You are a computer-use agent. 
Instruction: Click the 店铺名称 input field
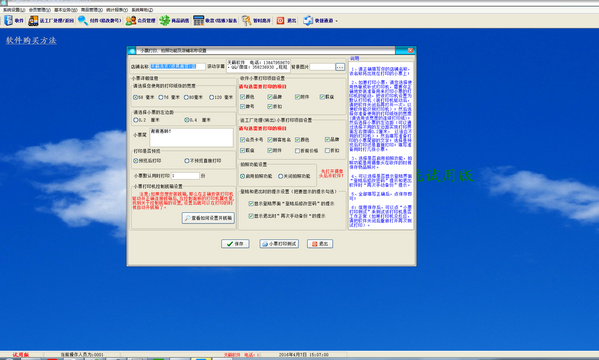178,66
